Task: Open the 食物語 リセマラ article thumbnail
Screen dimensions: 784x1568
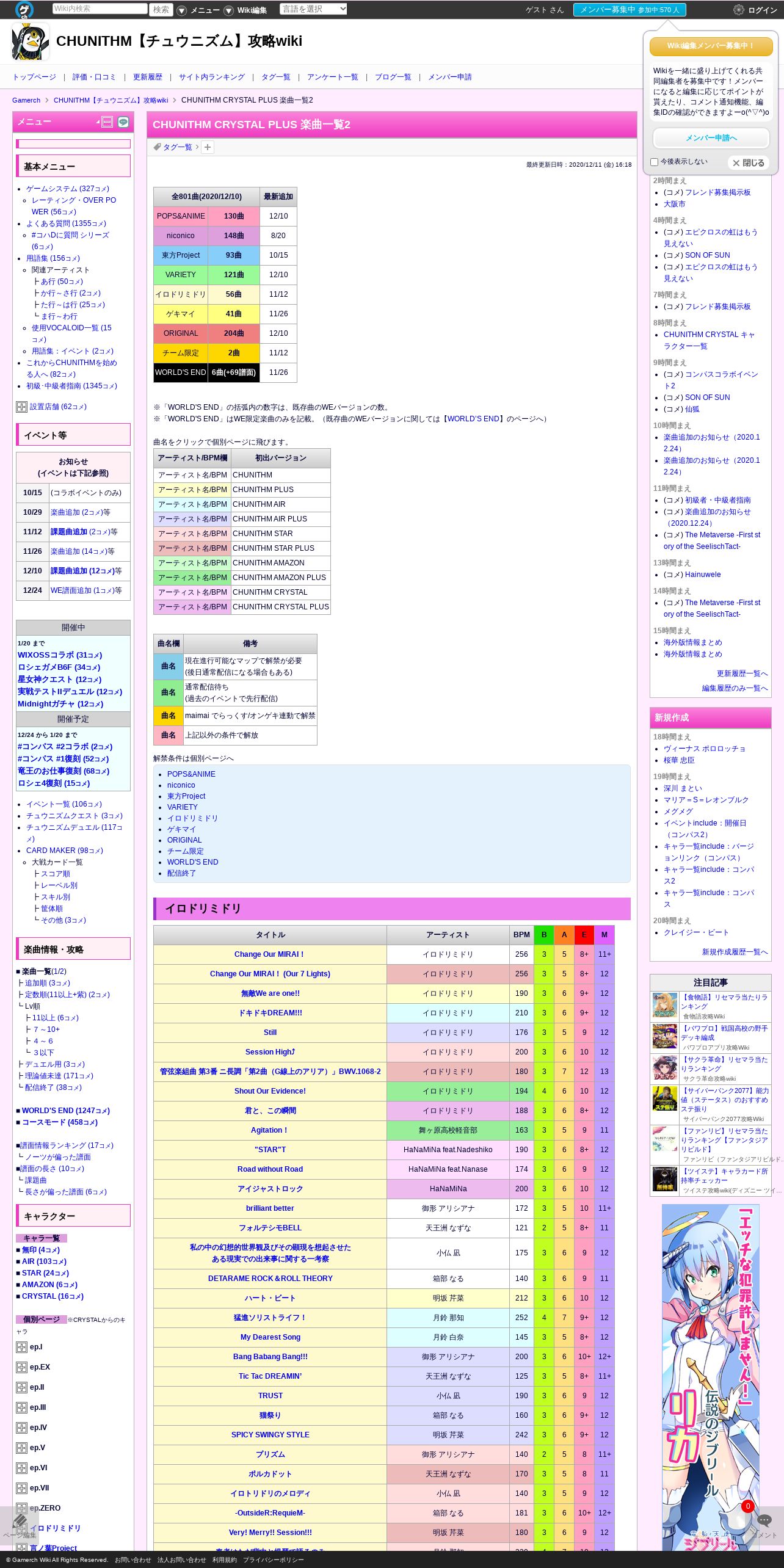Action: coord(665,1005)
